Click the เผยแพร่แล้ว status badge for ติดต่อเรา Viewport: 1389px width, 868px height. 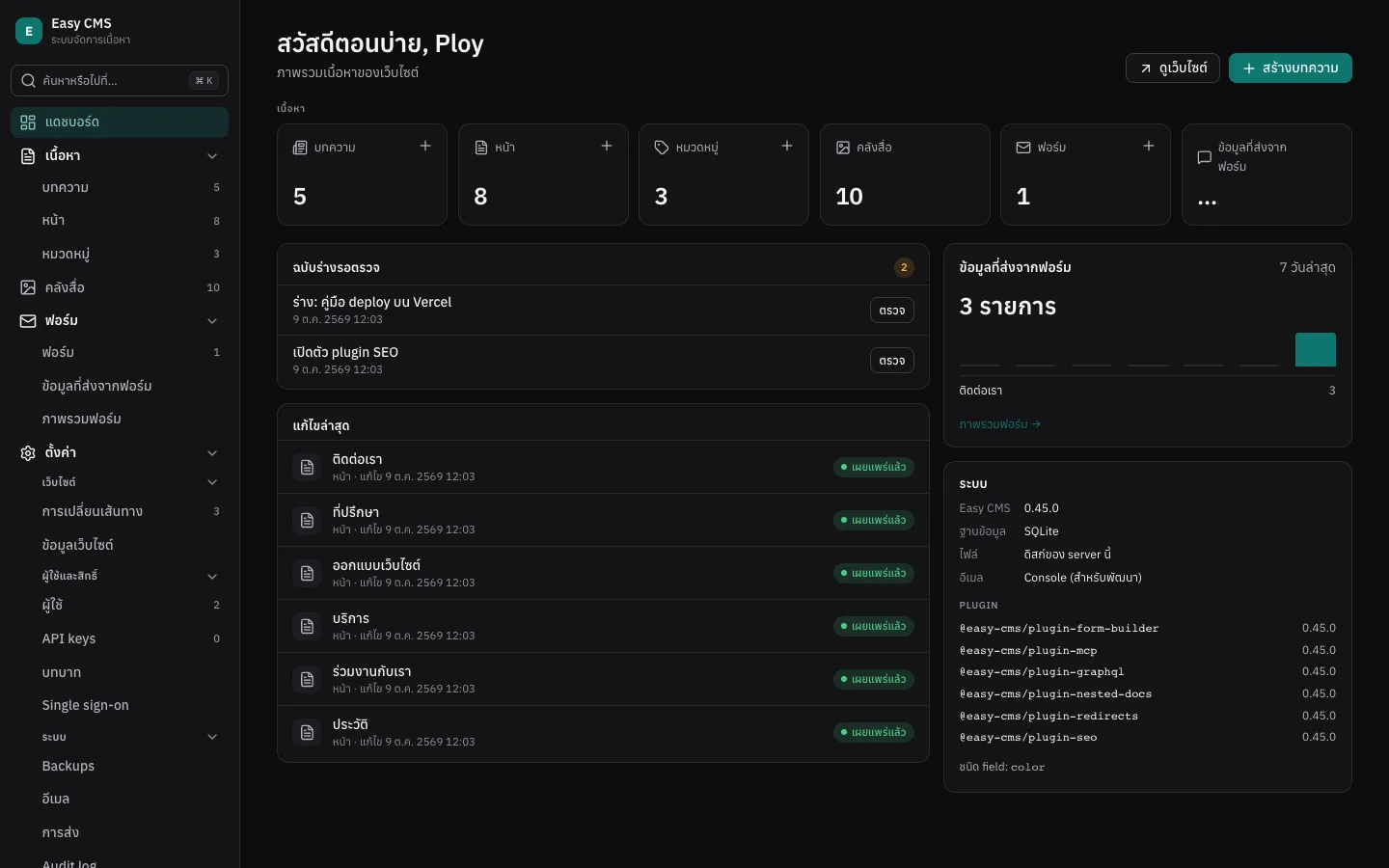874,467
